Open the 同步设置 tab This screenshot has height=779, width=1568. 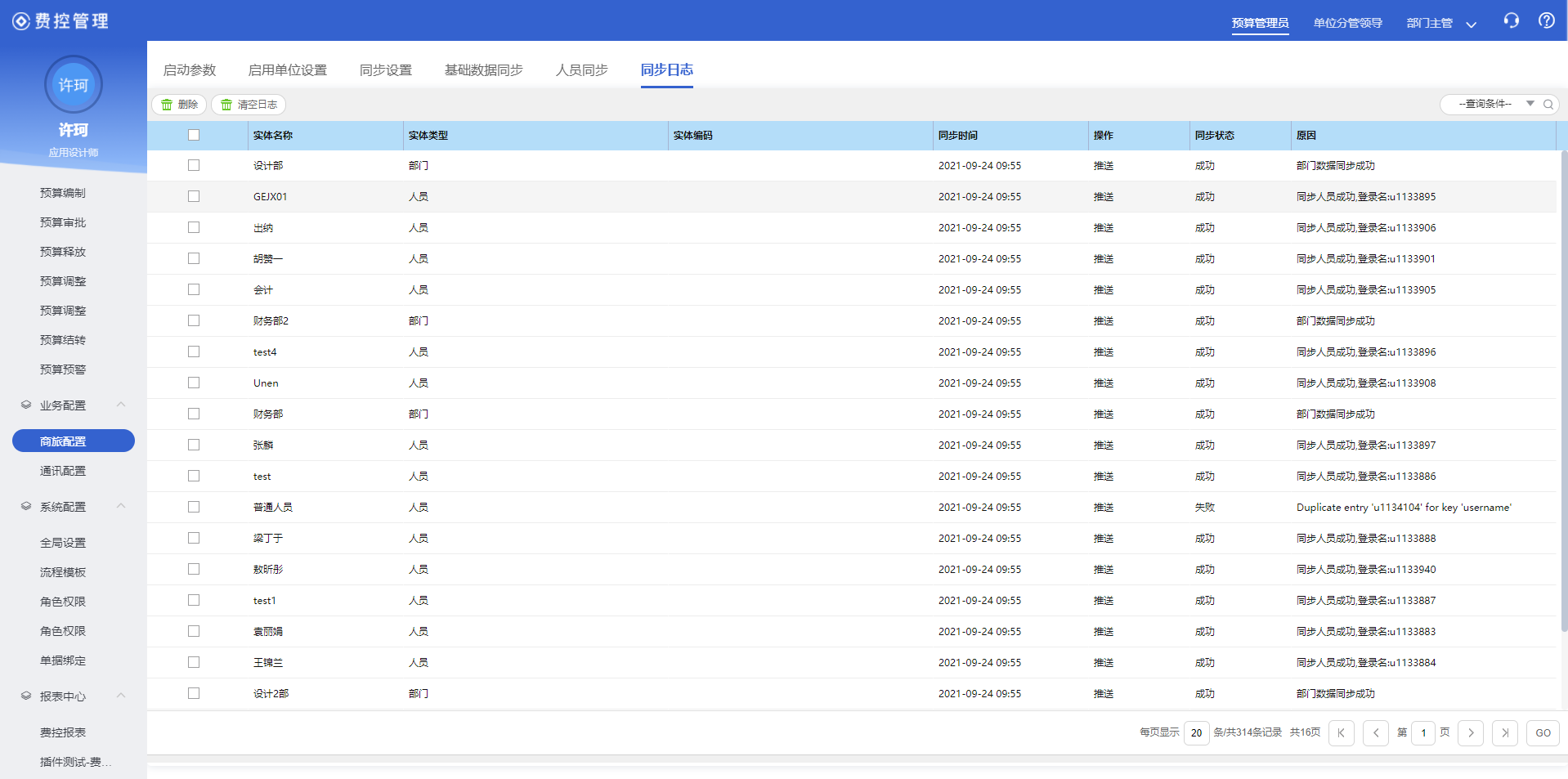click(386, 70)
